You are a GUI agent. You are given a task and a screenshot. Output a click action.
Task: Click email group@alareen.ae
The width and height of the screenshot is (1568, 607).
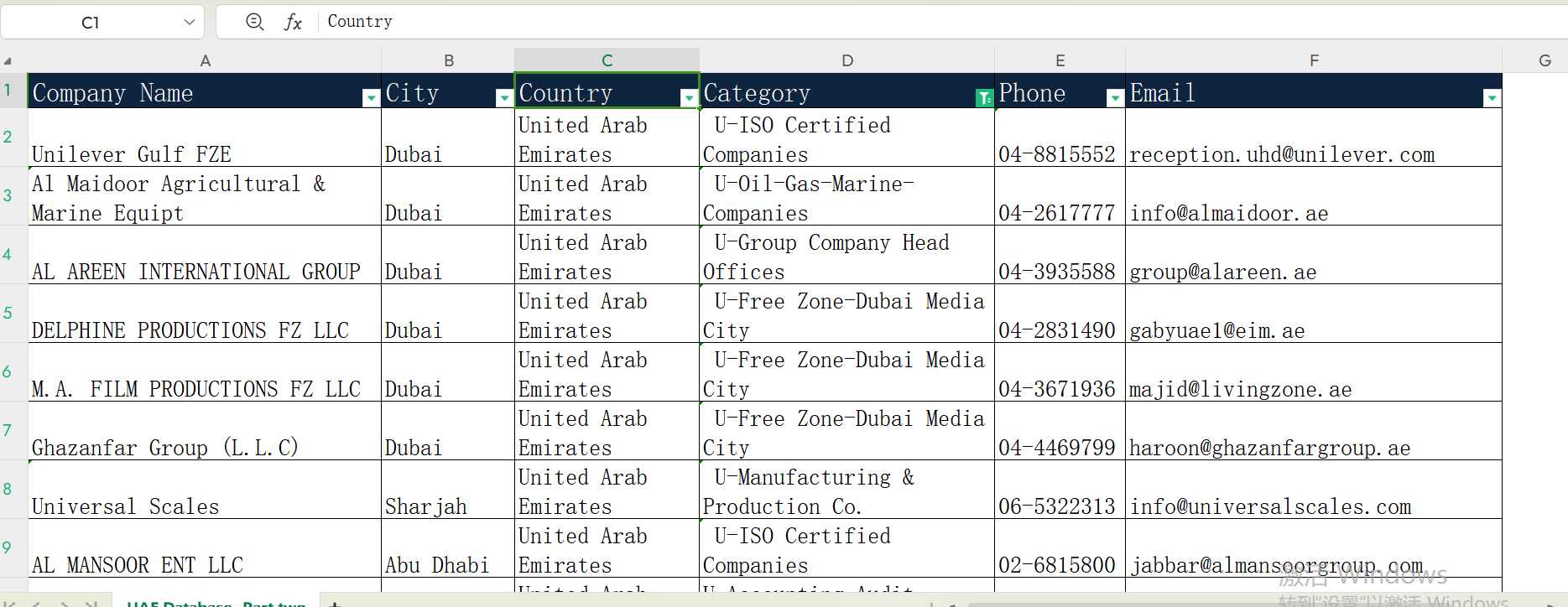[1223, 272]
